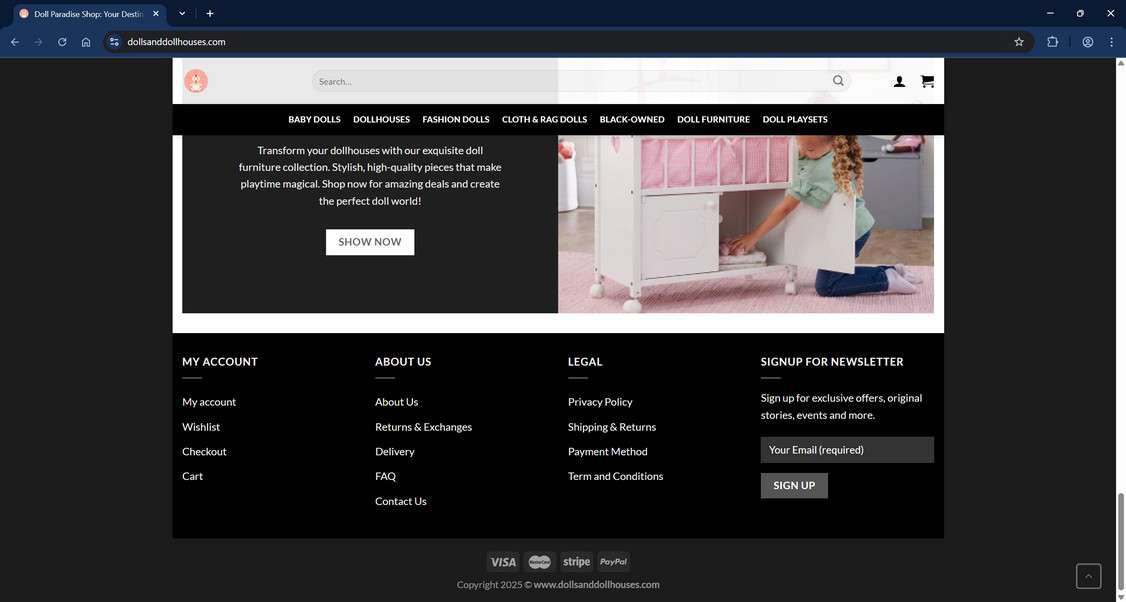Image resolution: width=1126 pixels, height=602 pixels.
Task: Click the doll shop logo
Action: click(x=196, y=81)
